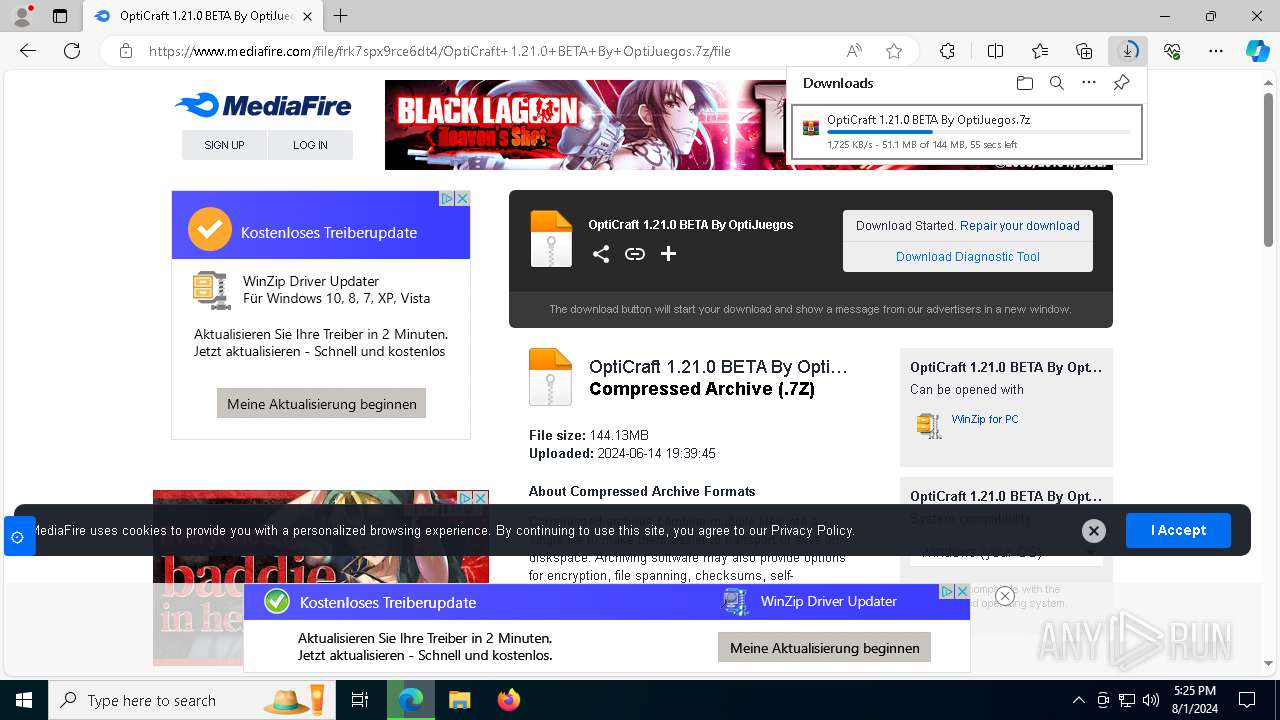
Task: Click Meine Aktualisierung beginnen in bottom ad
Action: coord(825,648)
